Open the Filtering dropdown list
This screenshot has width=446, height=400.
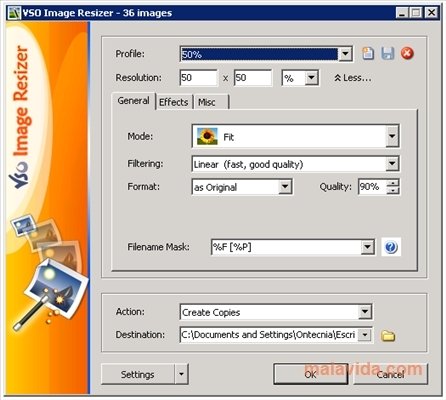click(x=392, y=164)
